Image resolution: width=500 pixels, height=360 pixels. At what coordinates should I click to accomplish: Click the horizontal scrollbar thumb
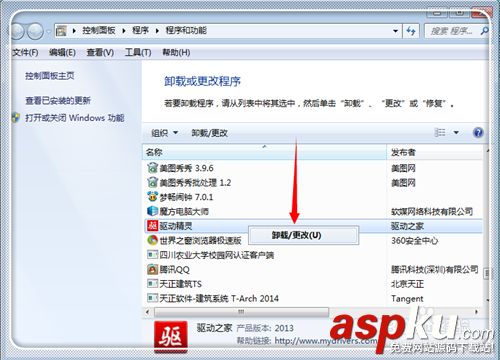coord(241,312)
